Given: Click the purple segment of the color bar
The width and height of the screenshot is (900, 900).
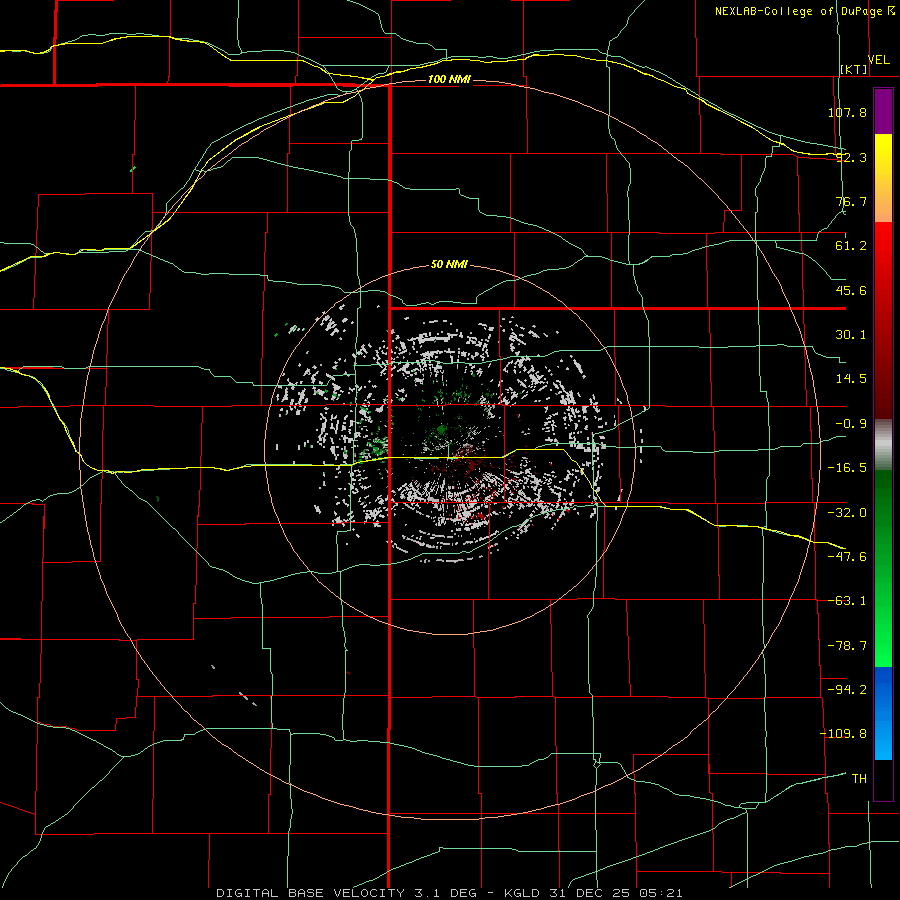Looking at the screenshot, I should tap(883, 112).
